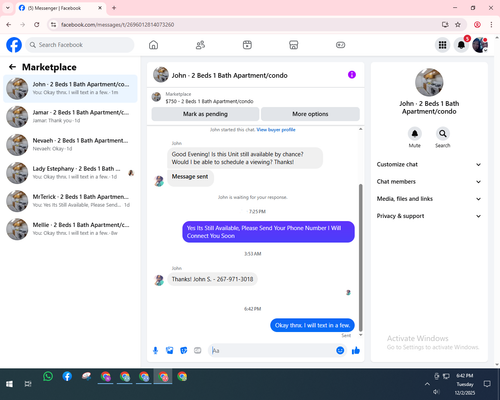Open the Jamar conversation
The image size is (500, 400).
tap(70, 117)
